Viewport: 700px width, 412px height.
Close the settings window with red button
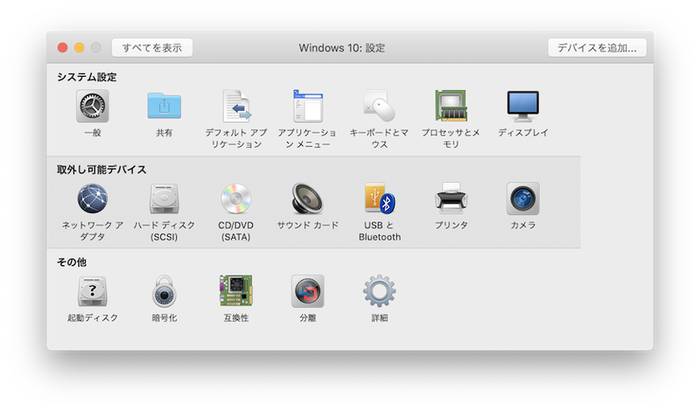coord(62,48)
